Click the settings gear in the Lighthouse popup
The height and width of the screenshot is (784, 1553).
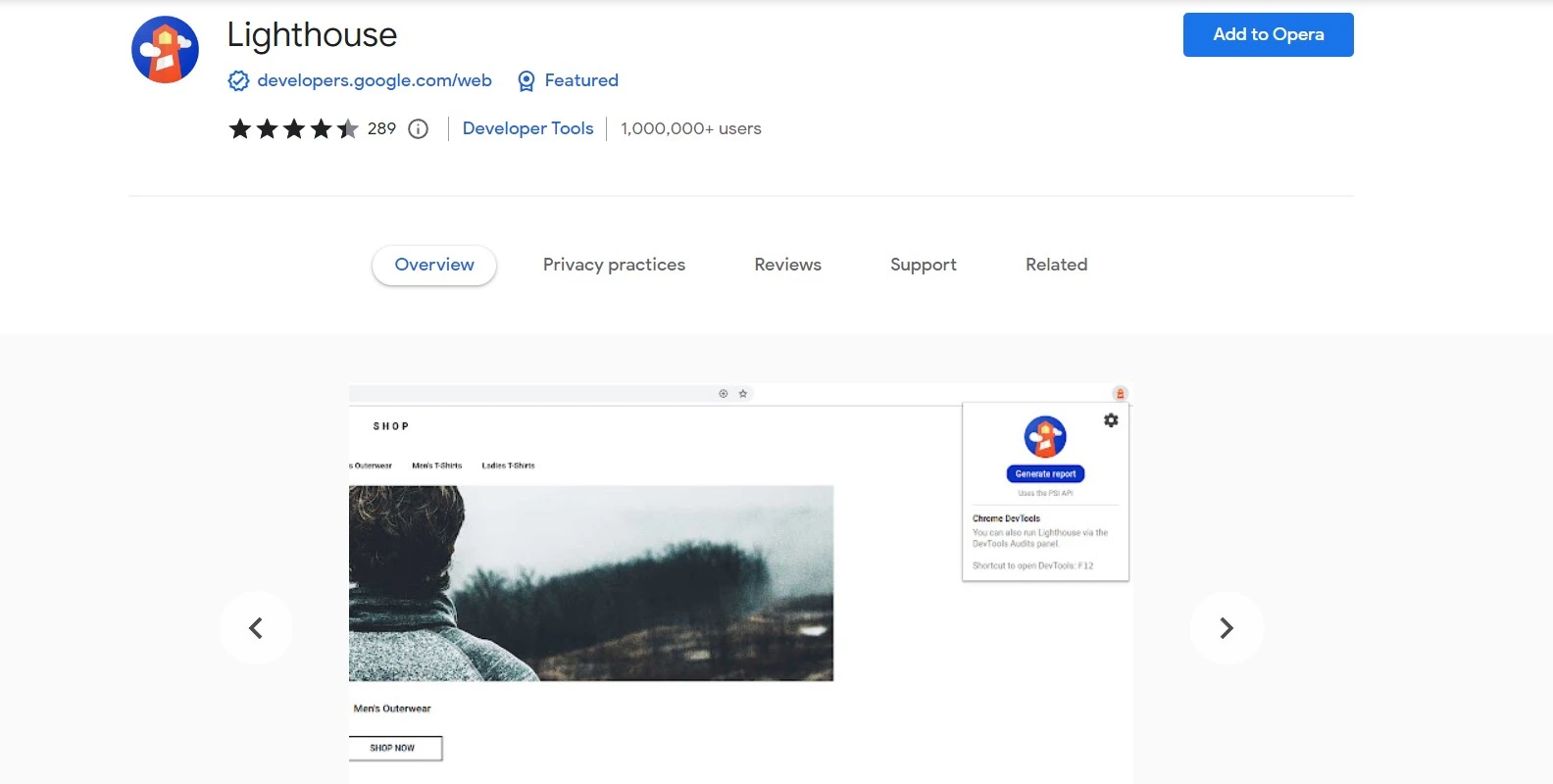point(1111,420)
